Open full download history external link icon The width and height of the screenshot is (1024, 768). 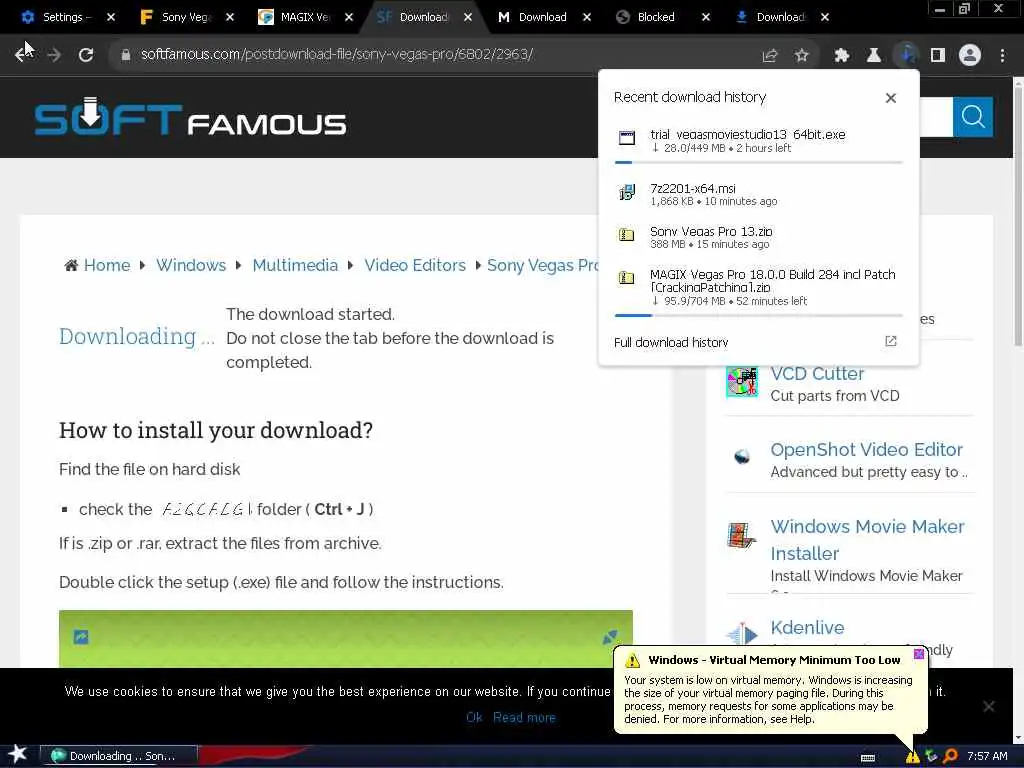tap(891, 342)
